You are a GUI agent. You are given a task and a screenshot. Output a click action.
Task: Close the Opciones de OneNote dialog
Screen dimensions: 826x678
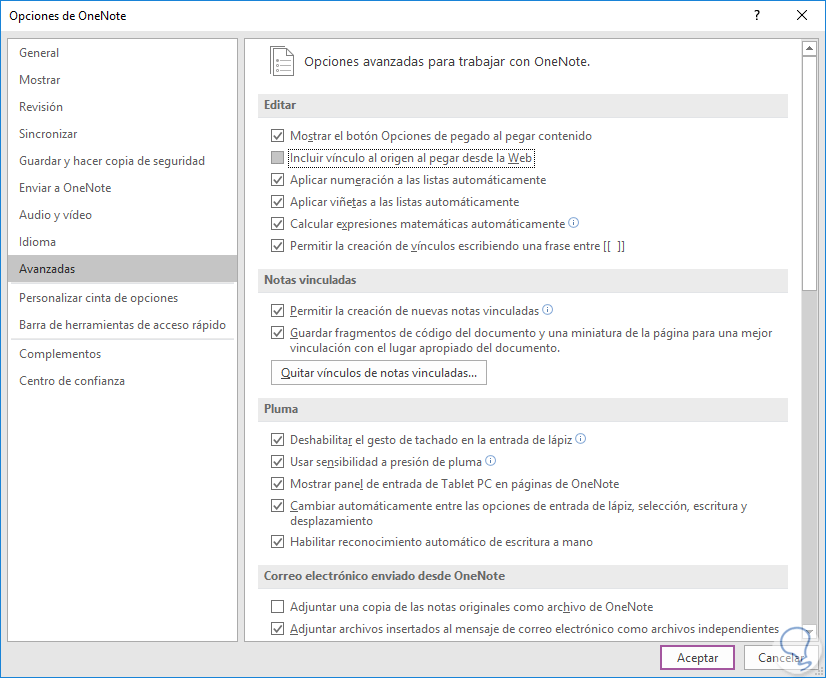click(x=802, y=15)
